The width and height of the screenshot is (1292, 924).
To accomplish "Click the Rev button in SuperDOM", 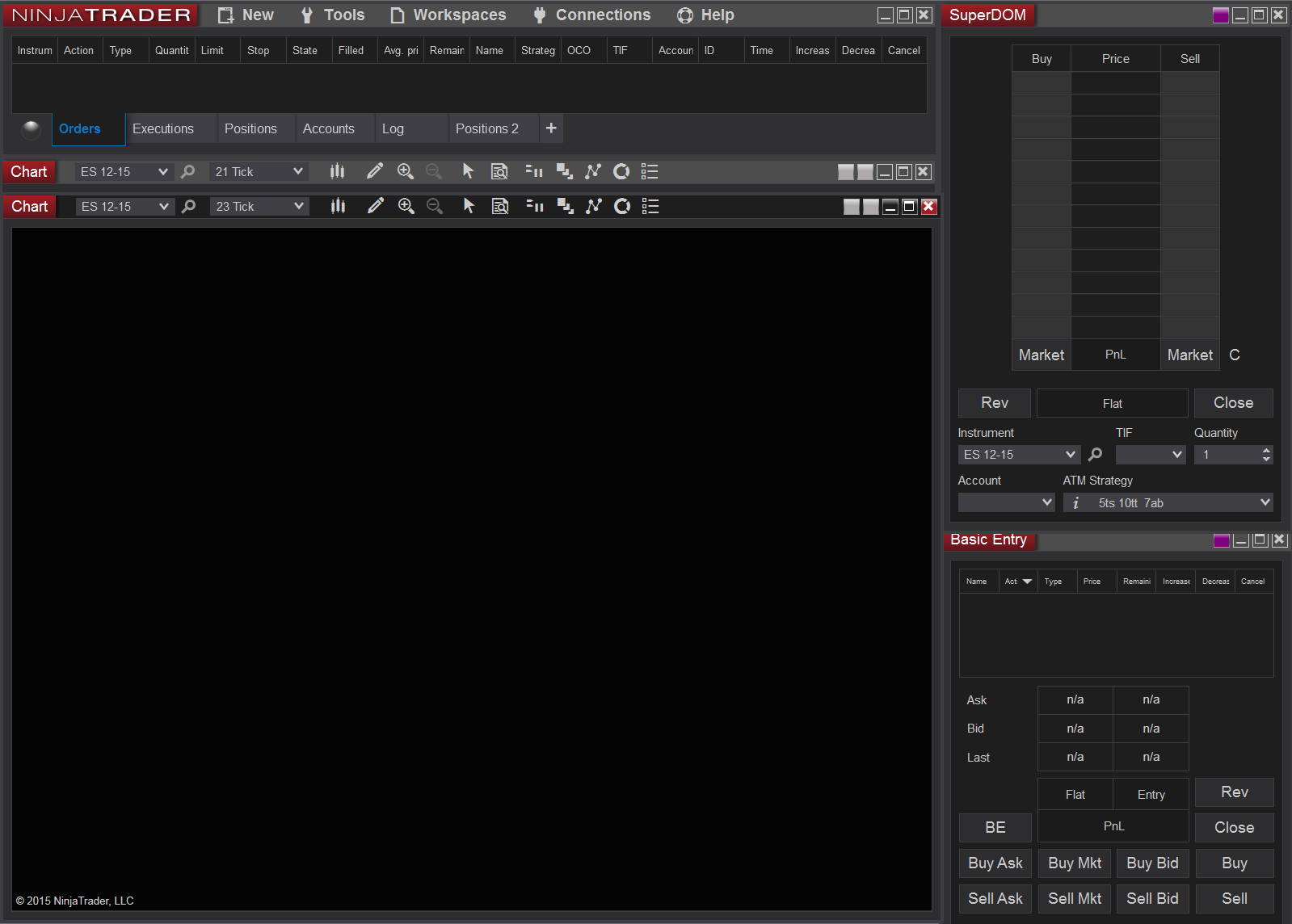I will click(995, 403).
